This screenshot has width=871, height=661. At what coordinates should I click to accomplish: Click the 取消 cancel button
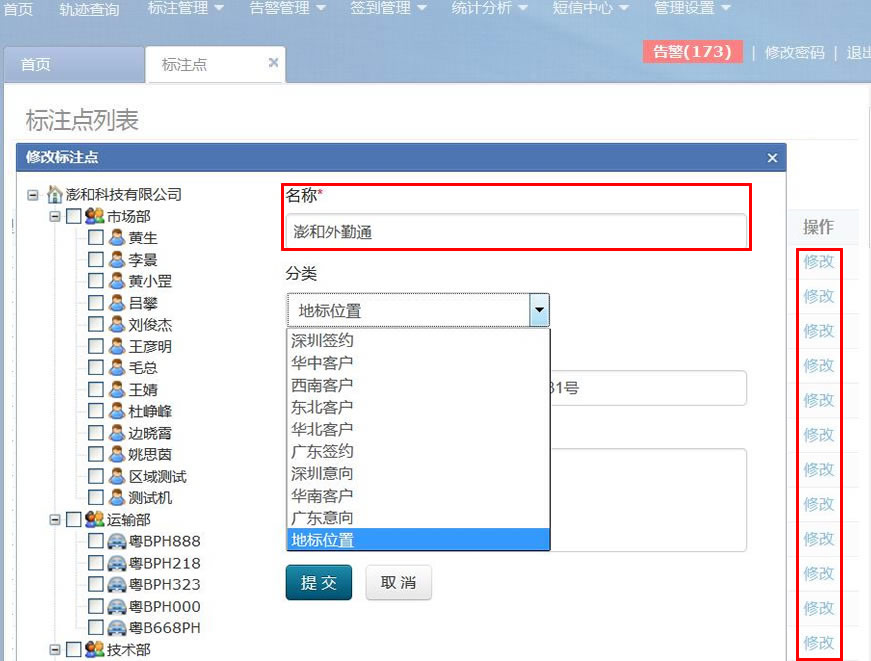tap(398, 583)
